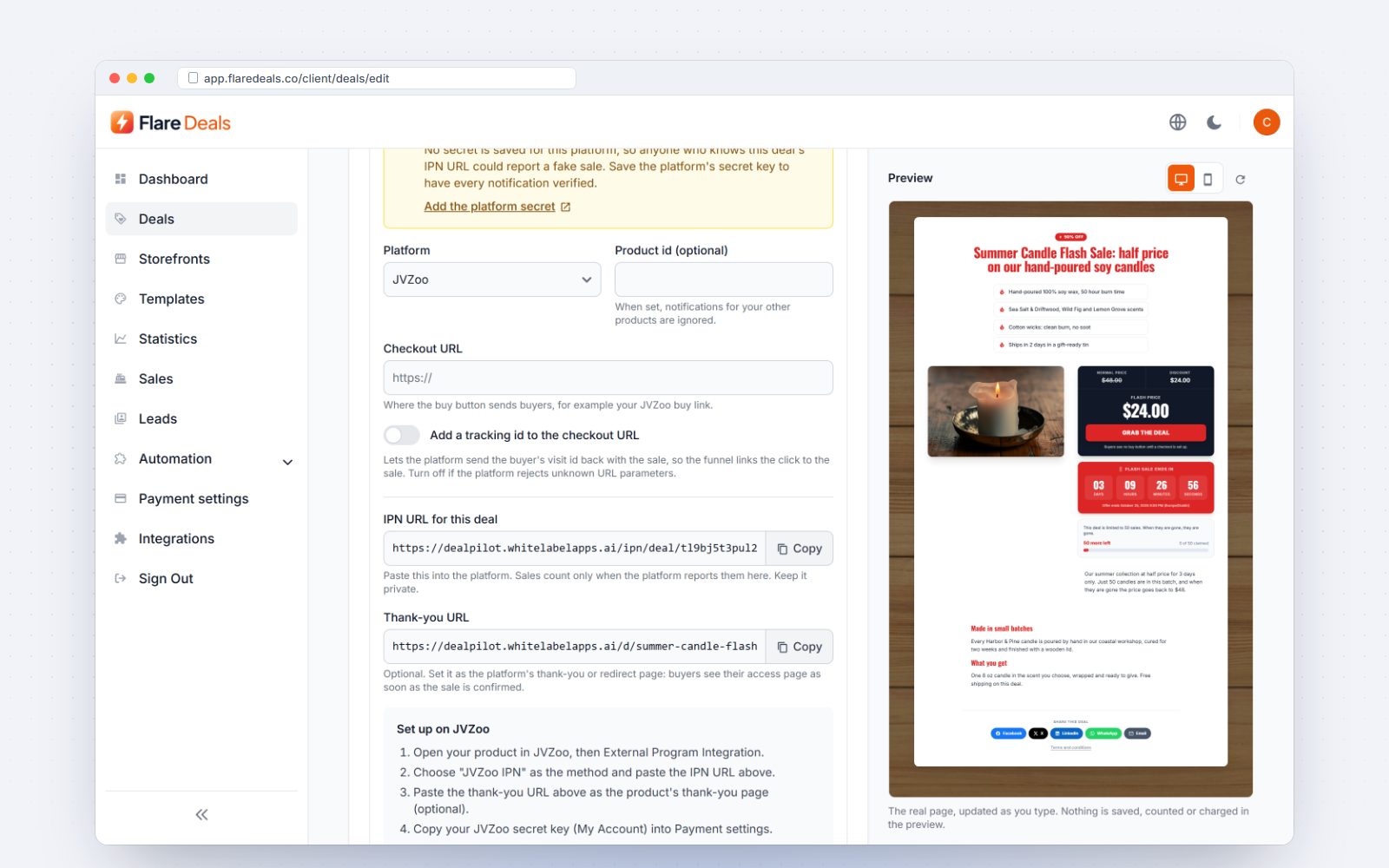
Task: Open Integrations in the sidebar
Action: [201, 538]
